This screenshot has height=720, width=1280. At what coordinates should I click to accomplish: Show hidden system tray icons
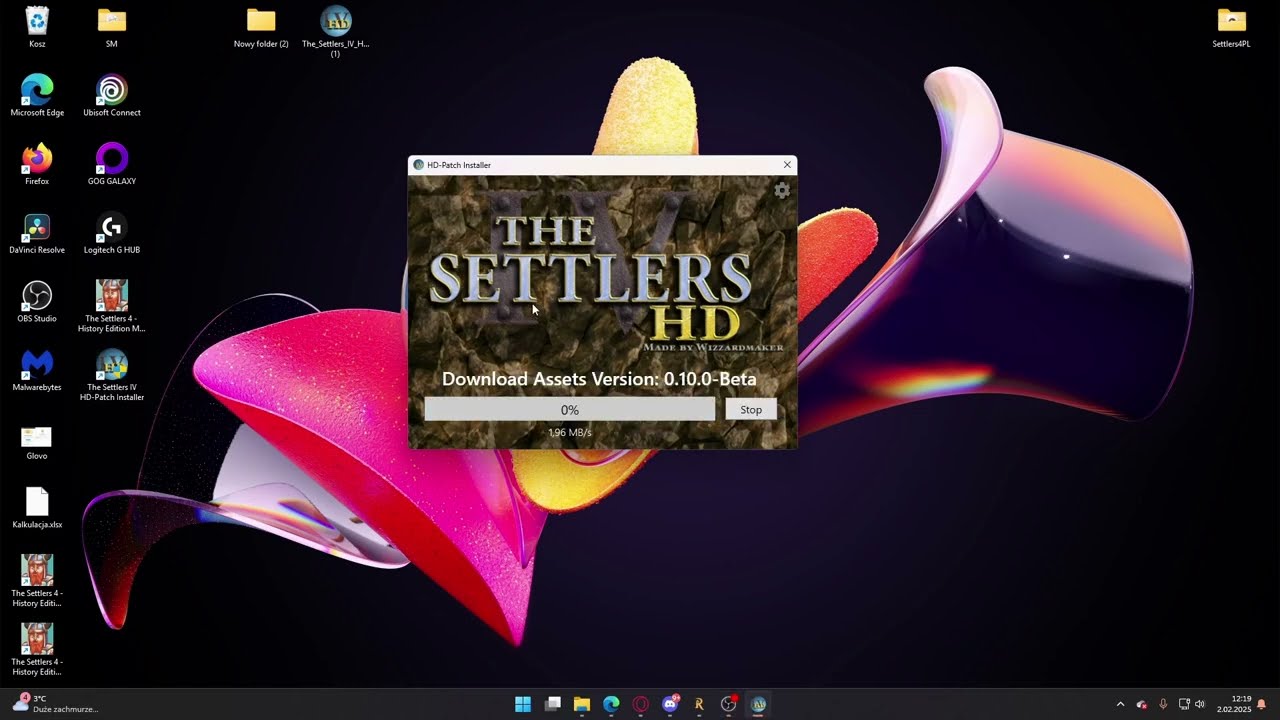click(1120, 704)
